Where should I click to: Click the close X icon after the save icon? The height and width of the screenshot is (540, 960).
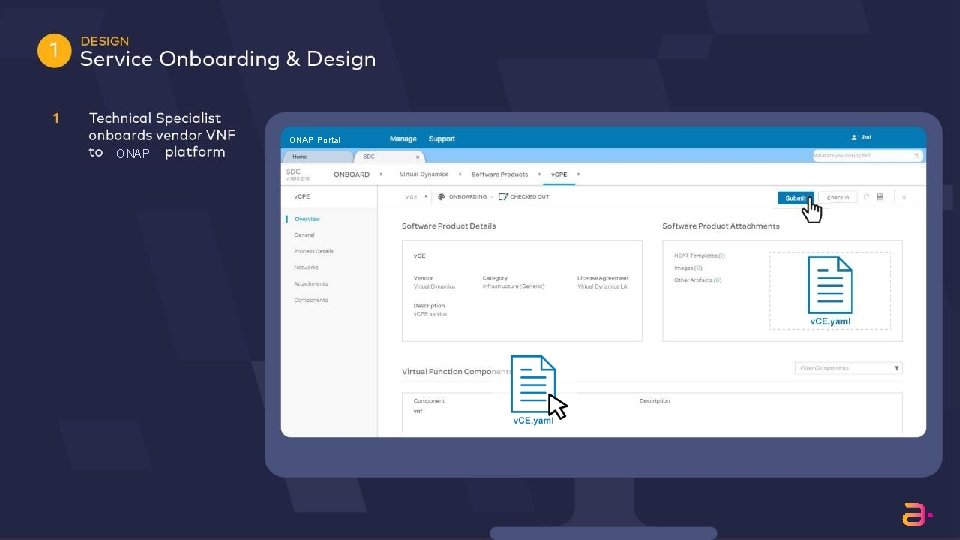click(x=904, y=197)
